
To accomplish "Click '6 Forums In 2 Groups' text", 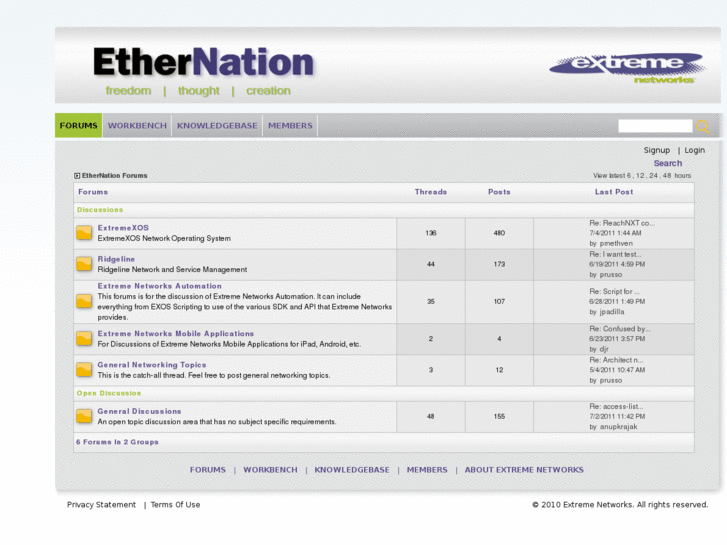I will [117, 442].
